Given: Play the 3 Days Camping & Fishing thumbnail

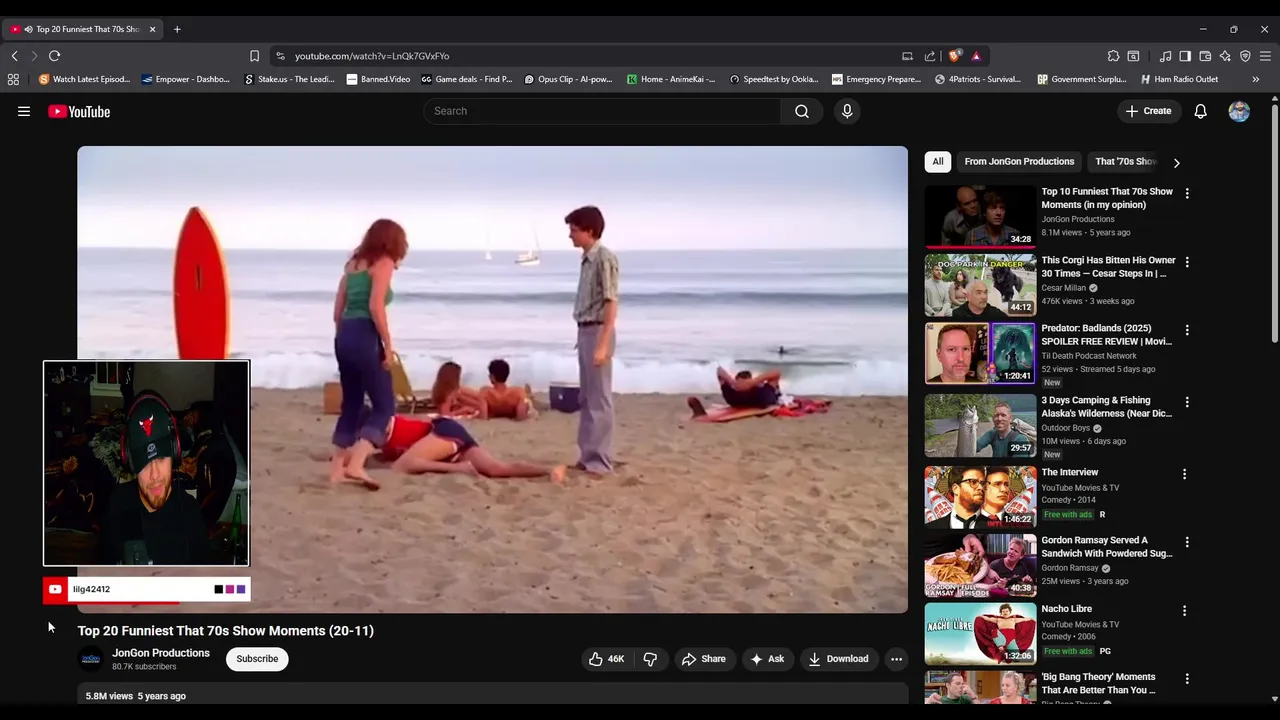Looking at the screenshot, I should [x=980, y=425].
